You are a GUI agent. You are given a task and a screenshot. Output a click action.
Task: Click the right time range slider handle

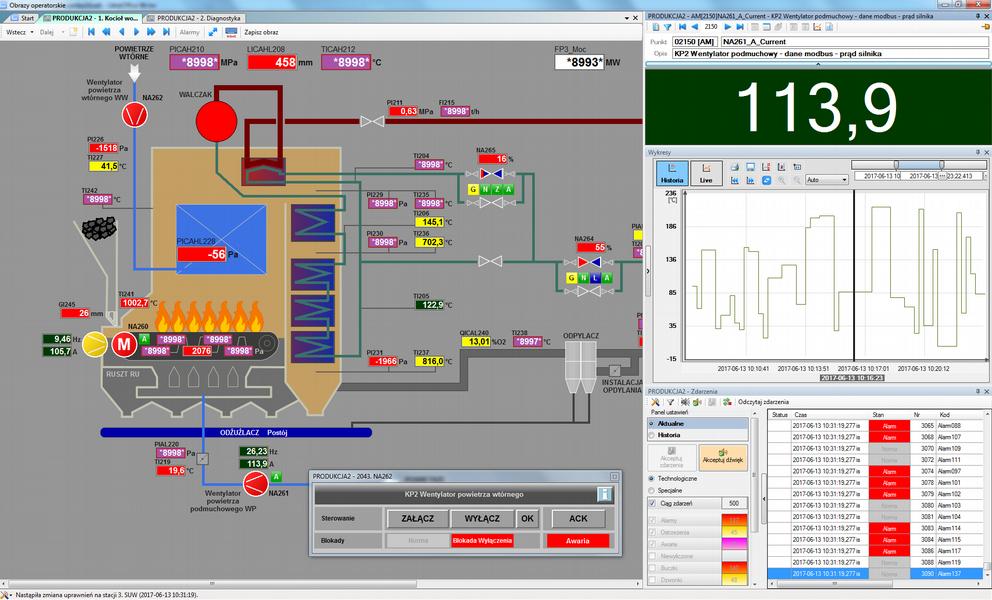pos(941,165)
